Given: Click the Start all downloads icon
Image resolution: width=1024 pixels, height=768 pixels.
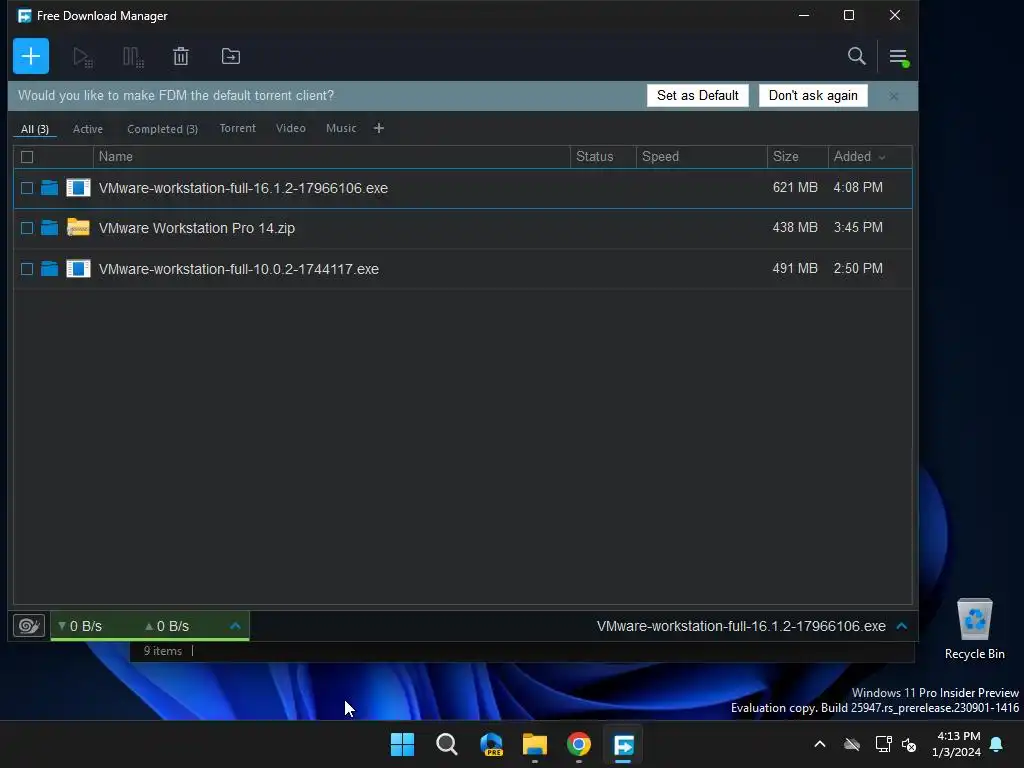Looking at the screenshot, I should pos(83,57).
